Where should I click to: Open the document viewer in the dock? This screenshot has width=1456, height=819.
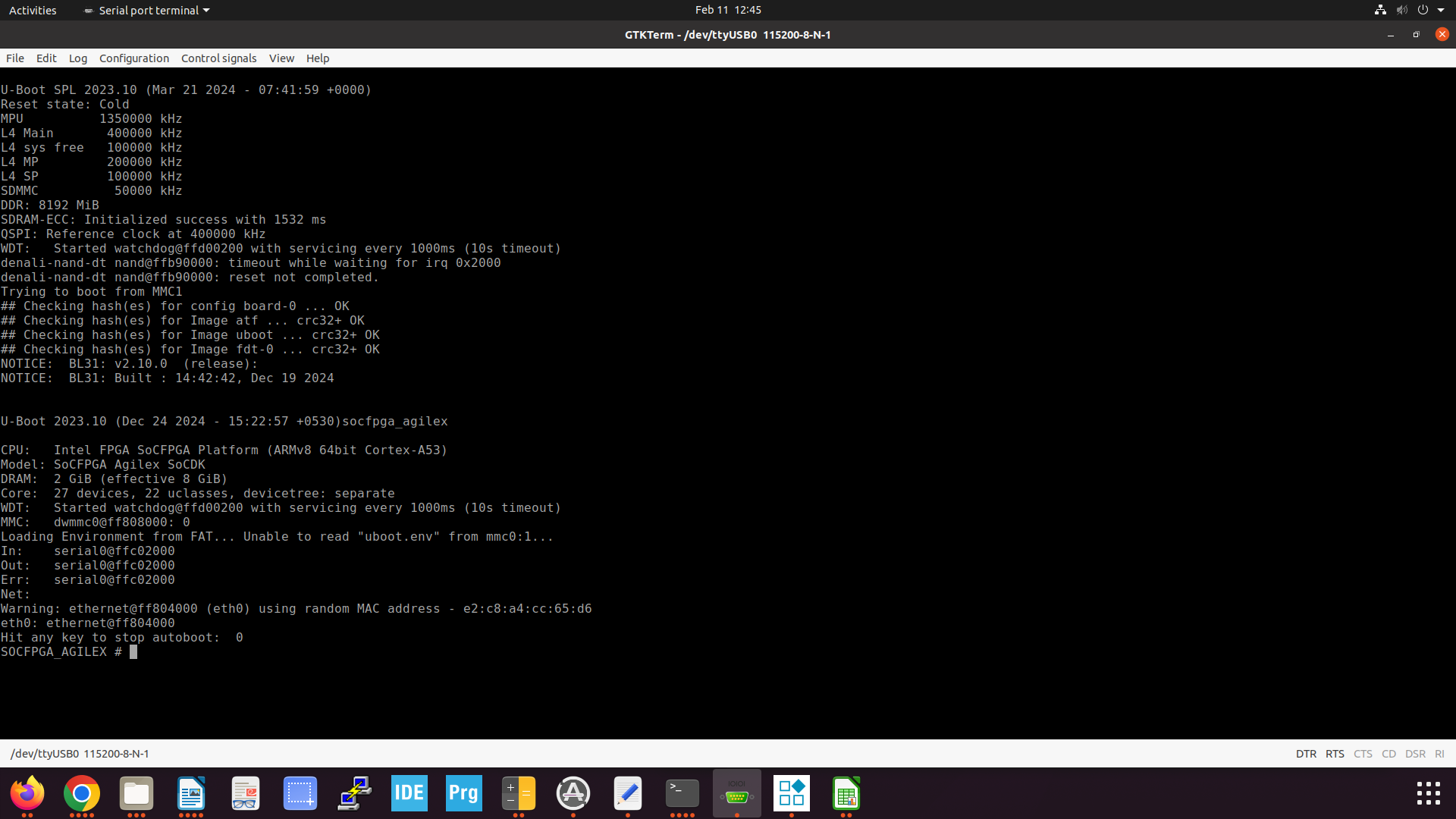pyautogui.click(x=246, y=793)
